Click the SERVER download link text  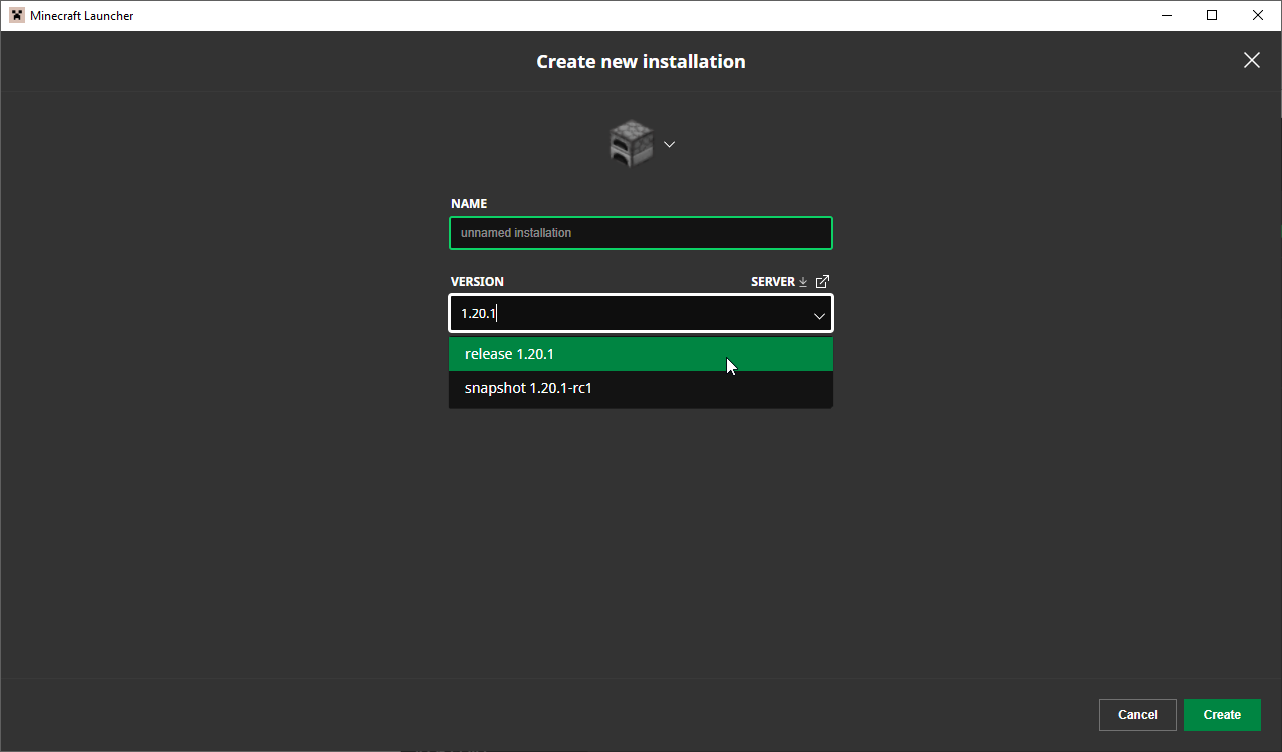coord(772,282)
